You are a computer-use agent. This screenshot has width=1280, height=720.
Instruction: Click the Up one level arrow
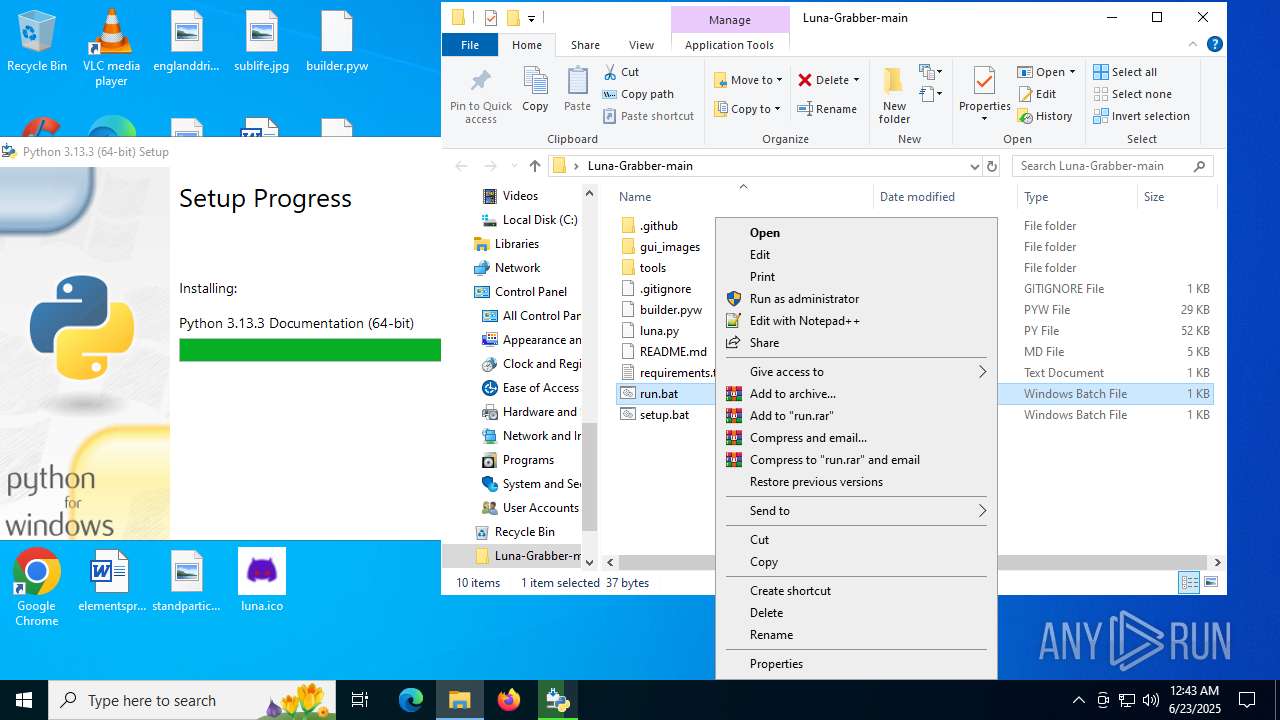[535, 166]
